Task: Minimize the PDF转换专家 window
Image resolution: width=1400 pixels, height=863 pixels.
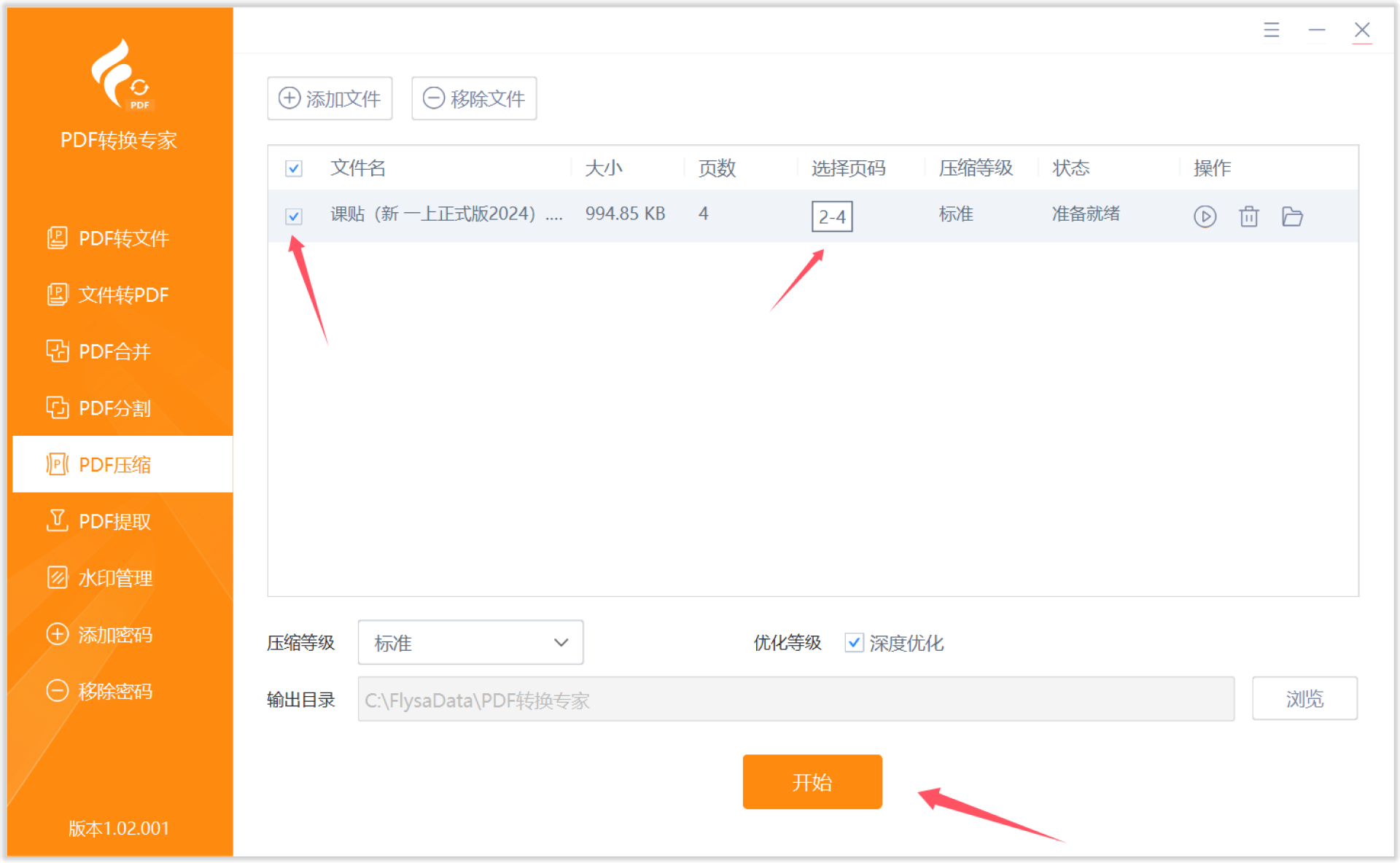Action: [1317, 30]
